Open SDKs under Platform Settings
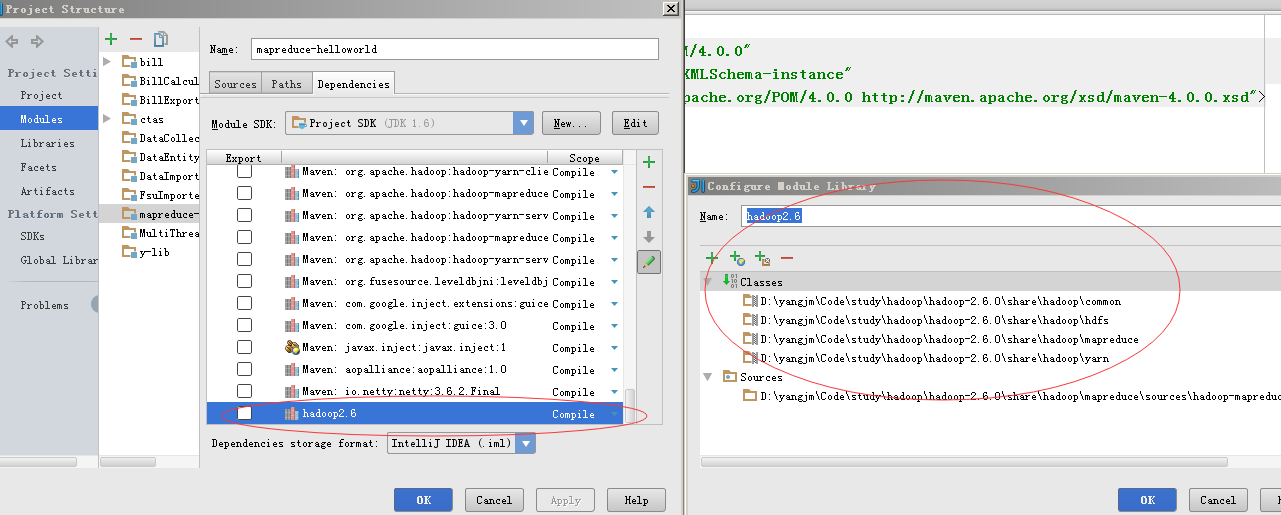Screen dimensions: 1281x515 33,237
